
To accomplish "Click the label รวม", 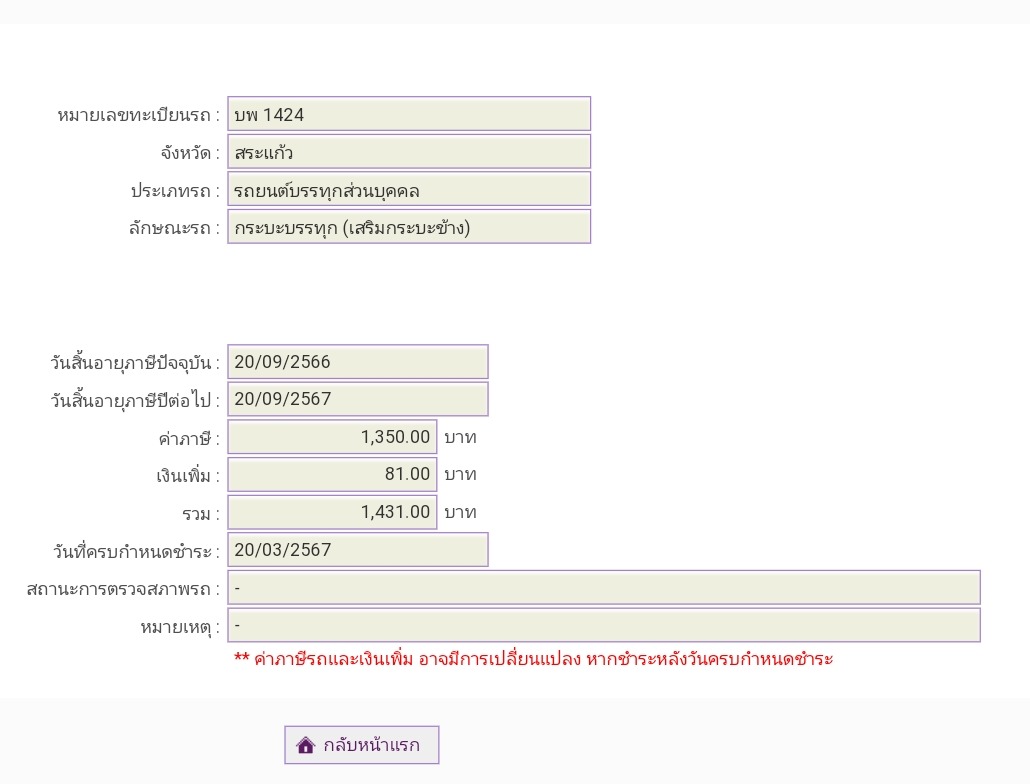I will click(200, 513).
